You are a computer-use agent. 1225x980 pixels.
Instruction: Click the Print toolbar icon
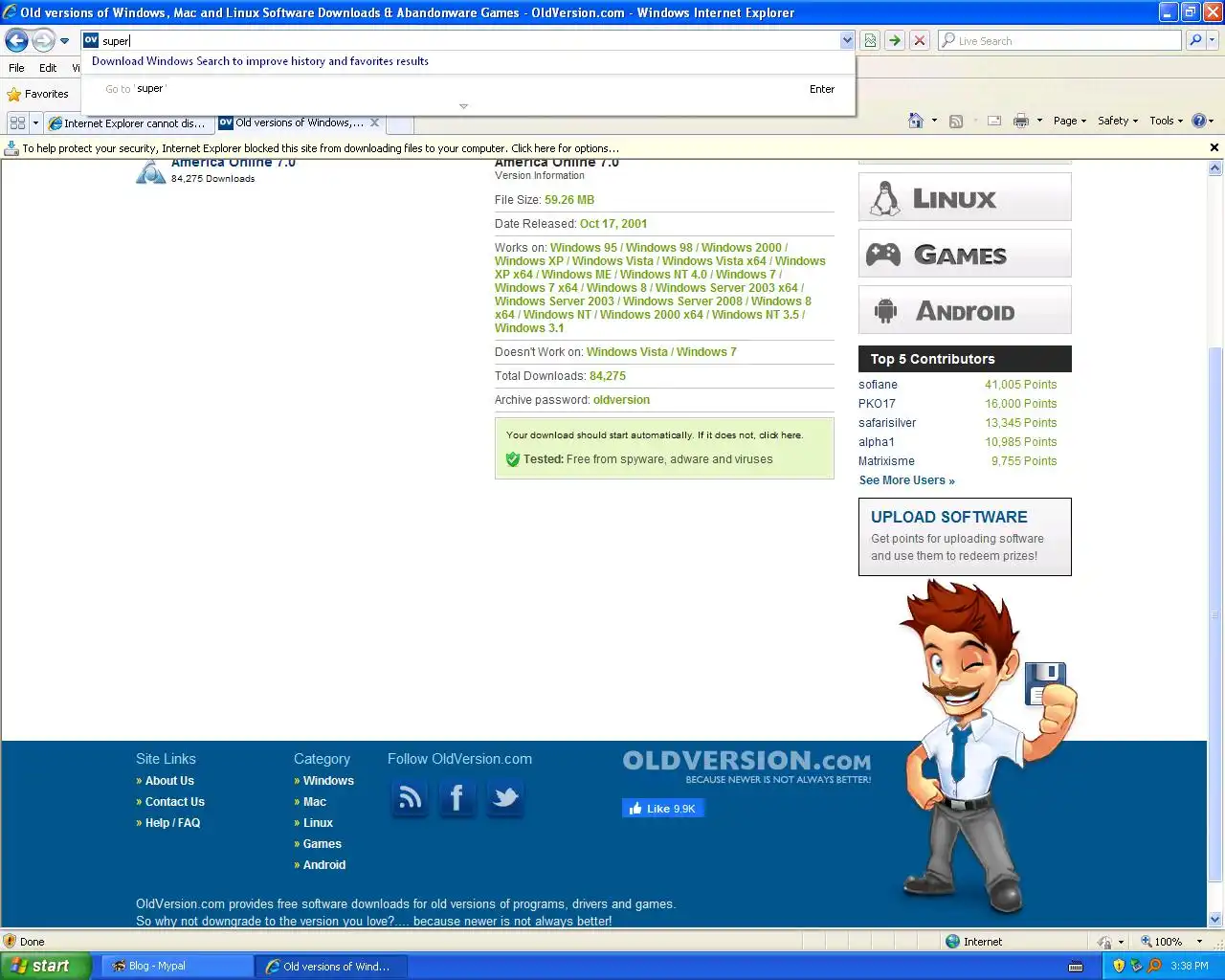coord(1021,121)
